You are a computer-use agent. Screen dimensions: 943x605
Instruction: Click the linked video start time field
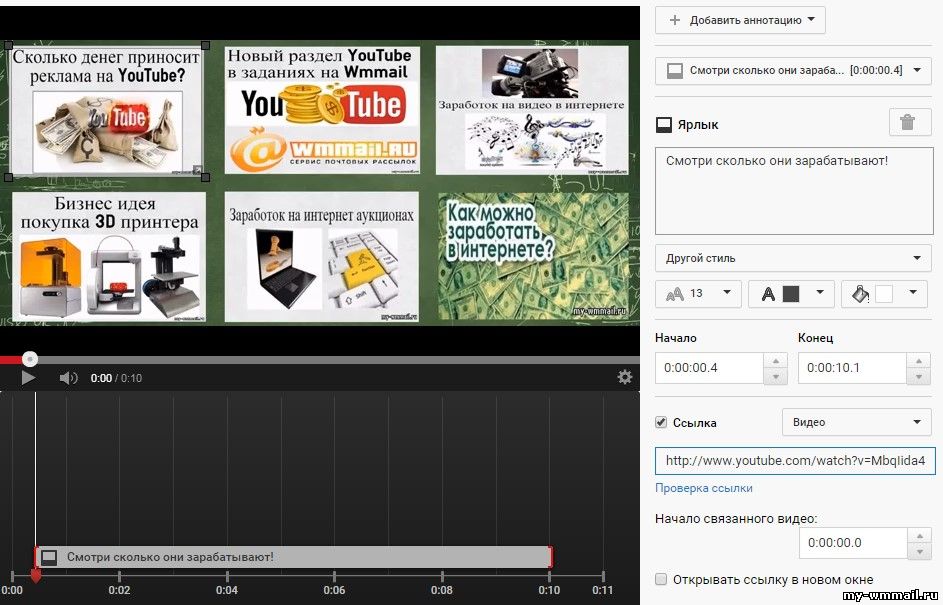tap(853, 542)
